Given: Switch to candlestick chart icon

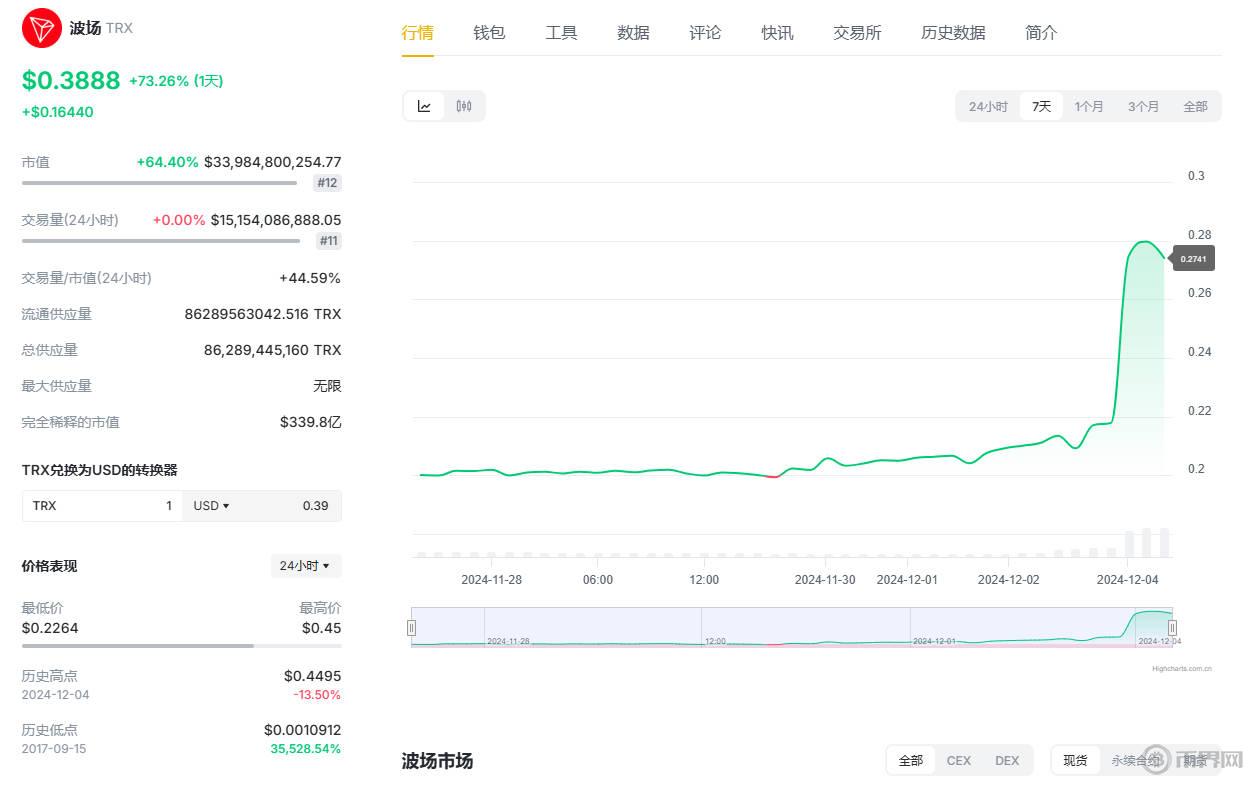Looking at the screenshot, I should pos(464,106).
